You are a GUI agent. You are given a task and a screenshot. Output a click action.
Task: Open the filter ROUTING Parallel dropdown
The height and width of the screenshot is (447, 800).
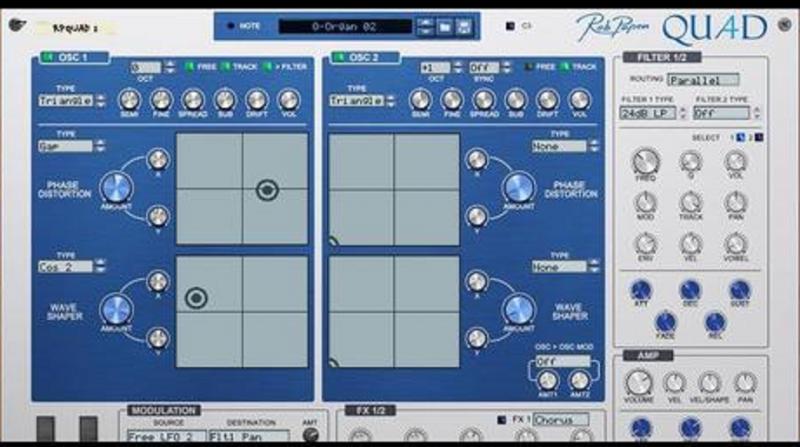tap(704, 80)
